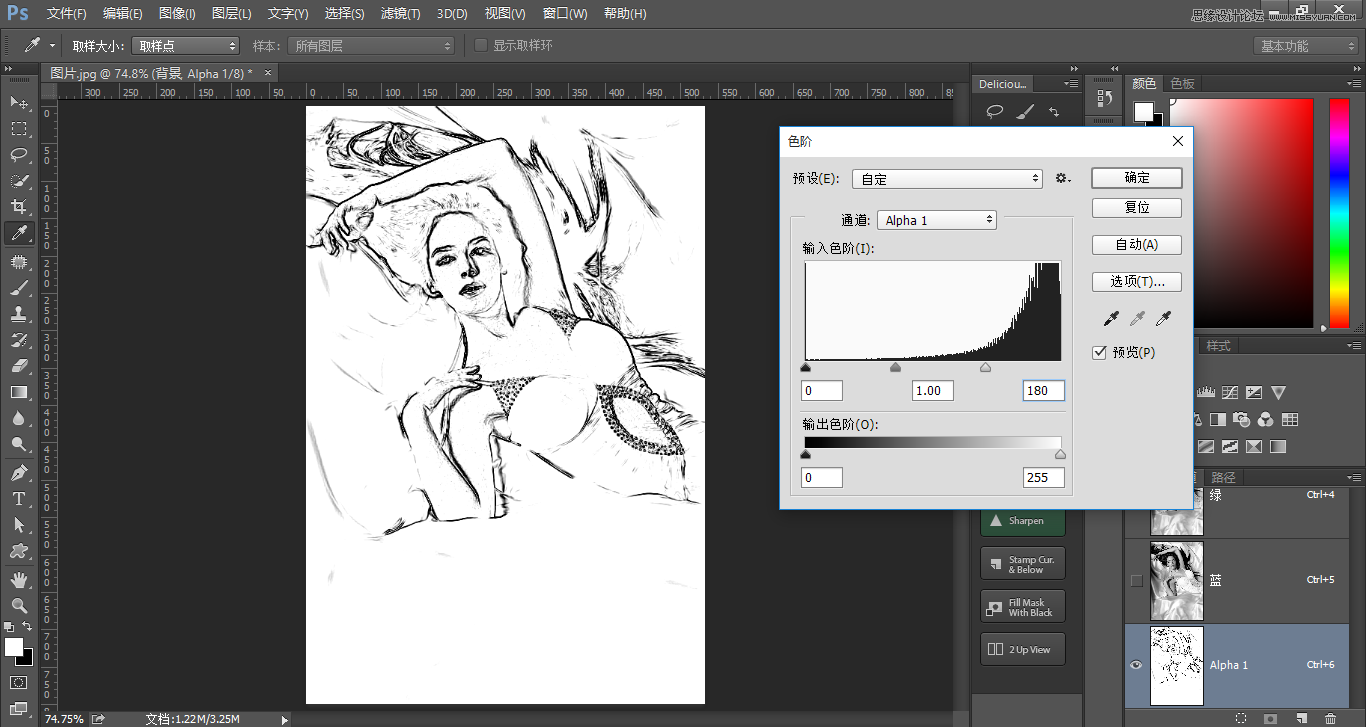Viewport: 1366px width, 727px height.
Task: Open the 图像(I) menu
Action: pos(177,14)
